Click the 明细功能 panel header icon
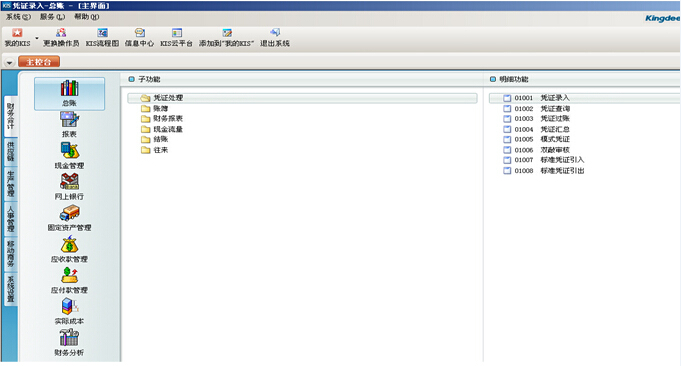Screen dimensions: 681x366 pos(493,79)
